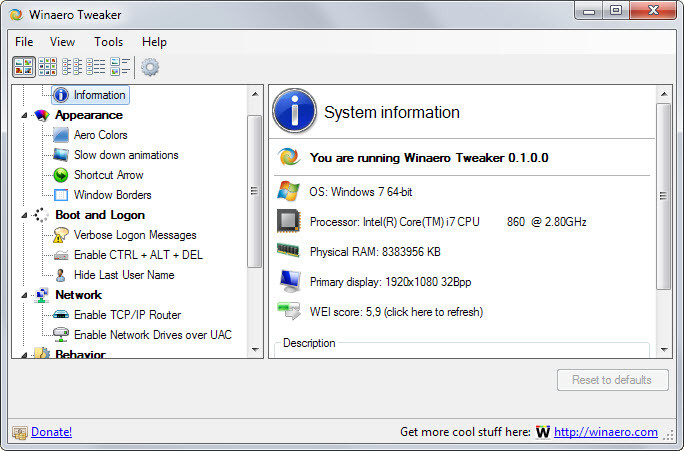Viewport: 684px width, 451px height.
Task: Collapse the Appearance tree category
Action: pyautogui.click(x=24, y=116)
